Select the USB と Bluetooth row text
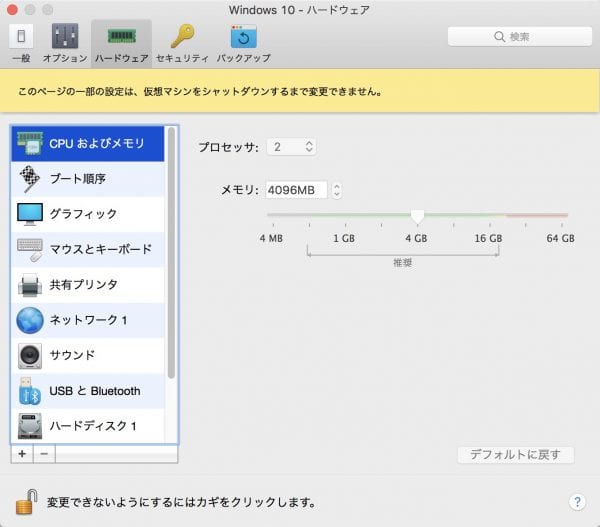Screen dimensions: 600x527 point(95,391)
